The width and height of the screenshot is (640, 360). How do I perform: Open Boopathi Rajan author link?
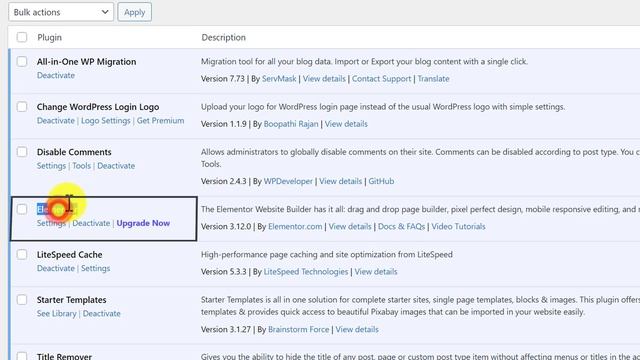291,124
